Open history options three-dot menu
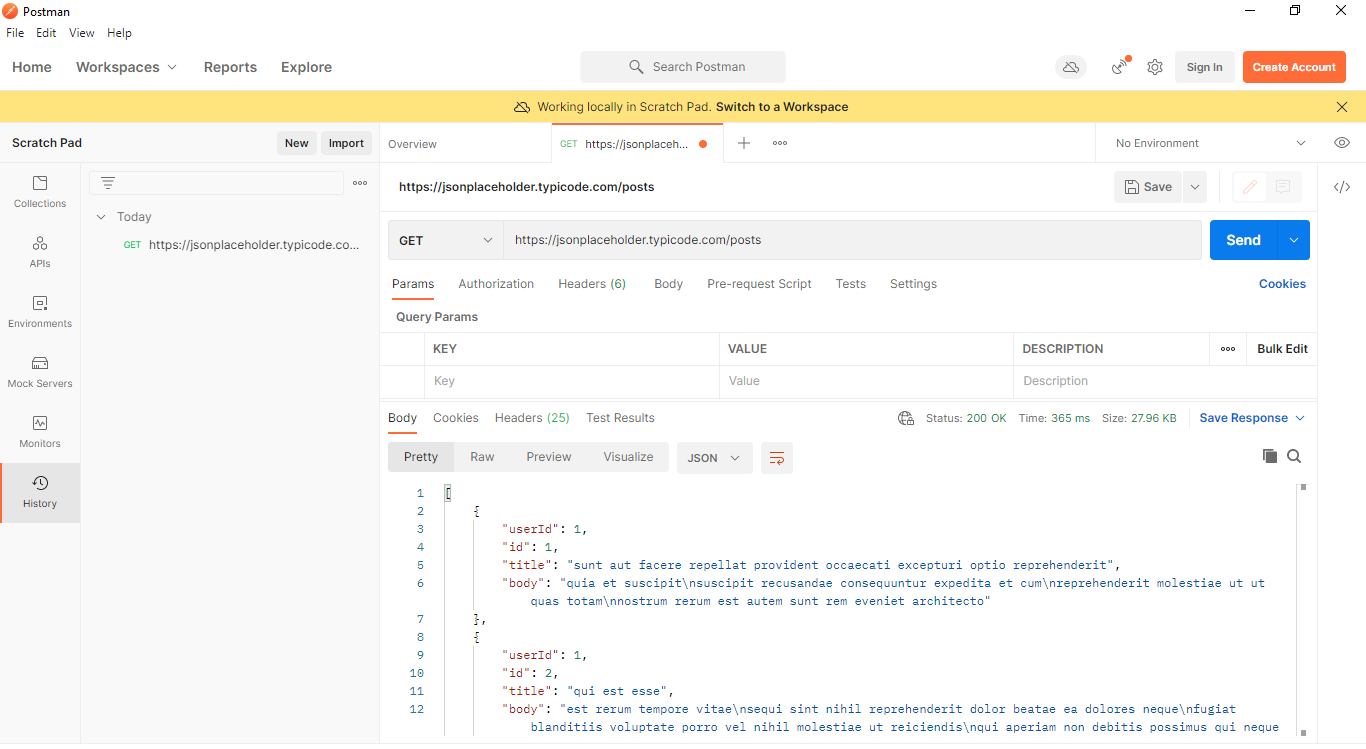Viewport: 1366px width, 749px height. click(360, 183)
